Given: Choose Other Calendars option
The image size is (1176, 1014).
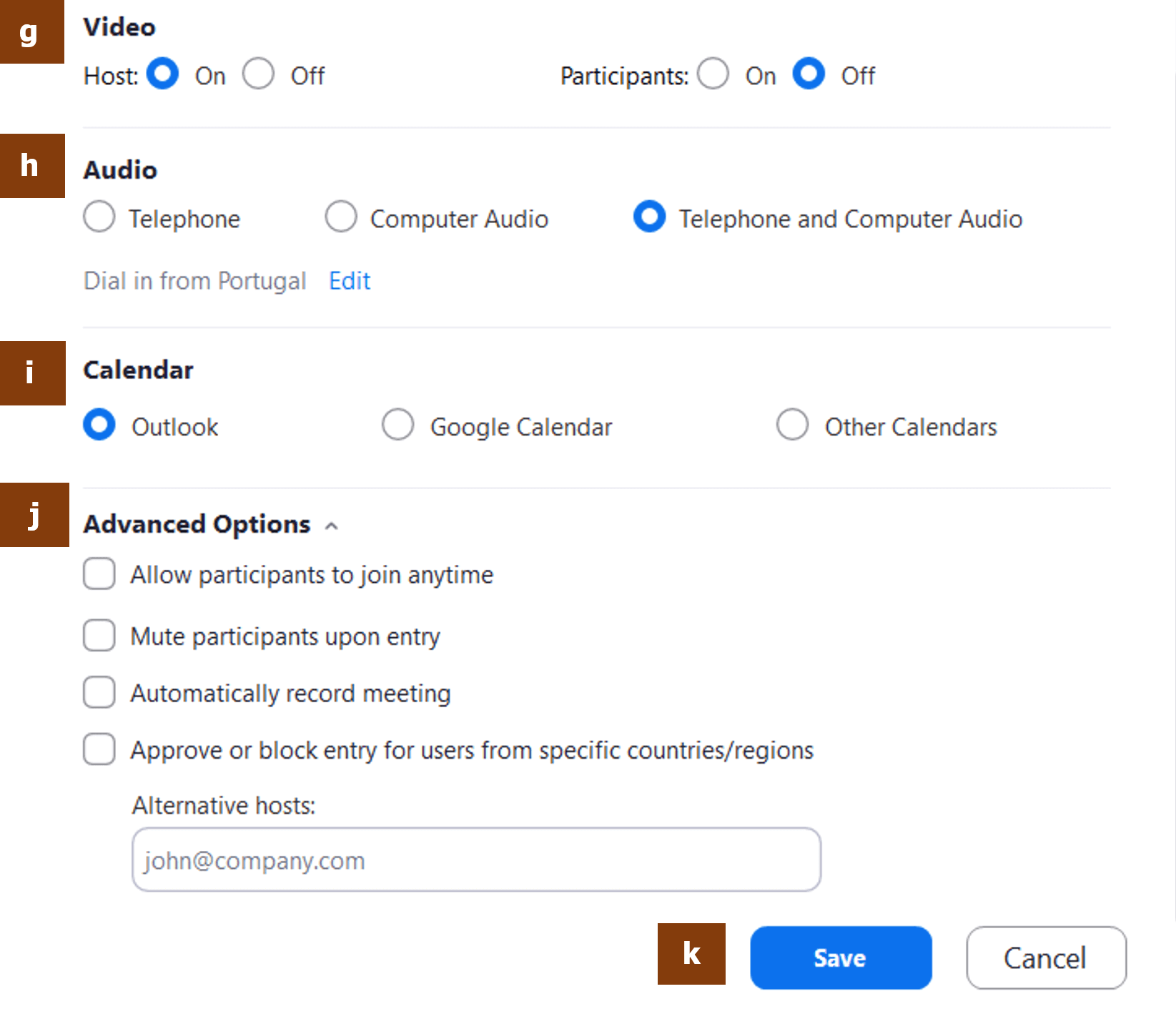Looking at the screenshot, I should point(793,425).
